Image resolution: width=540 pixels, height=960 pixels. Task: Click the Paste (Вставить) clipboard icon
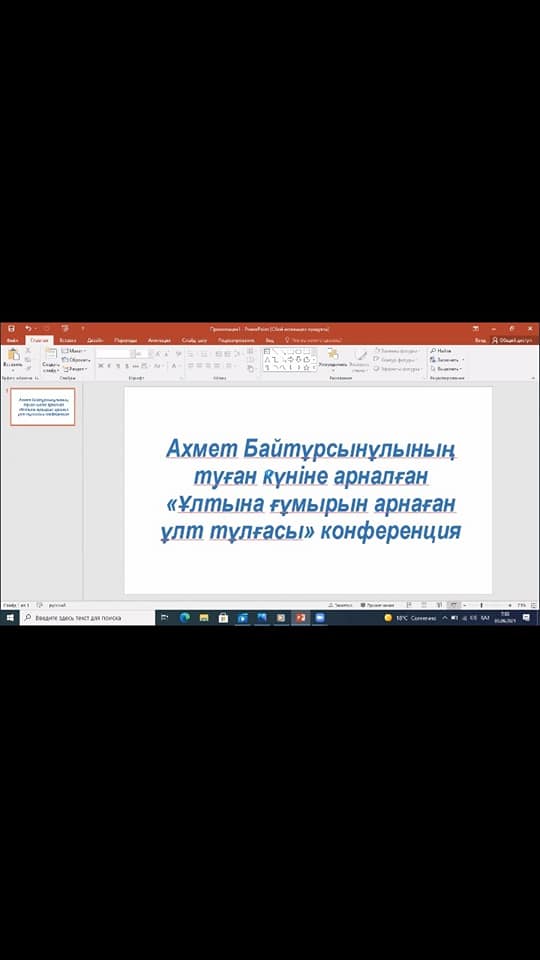12,354
